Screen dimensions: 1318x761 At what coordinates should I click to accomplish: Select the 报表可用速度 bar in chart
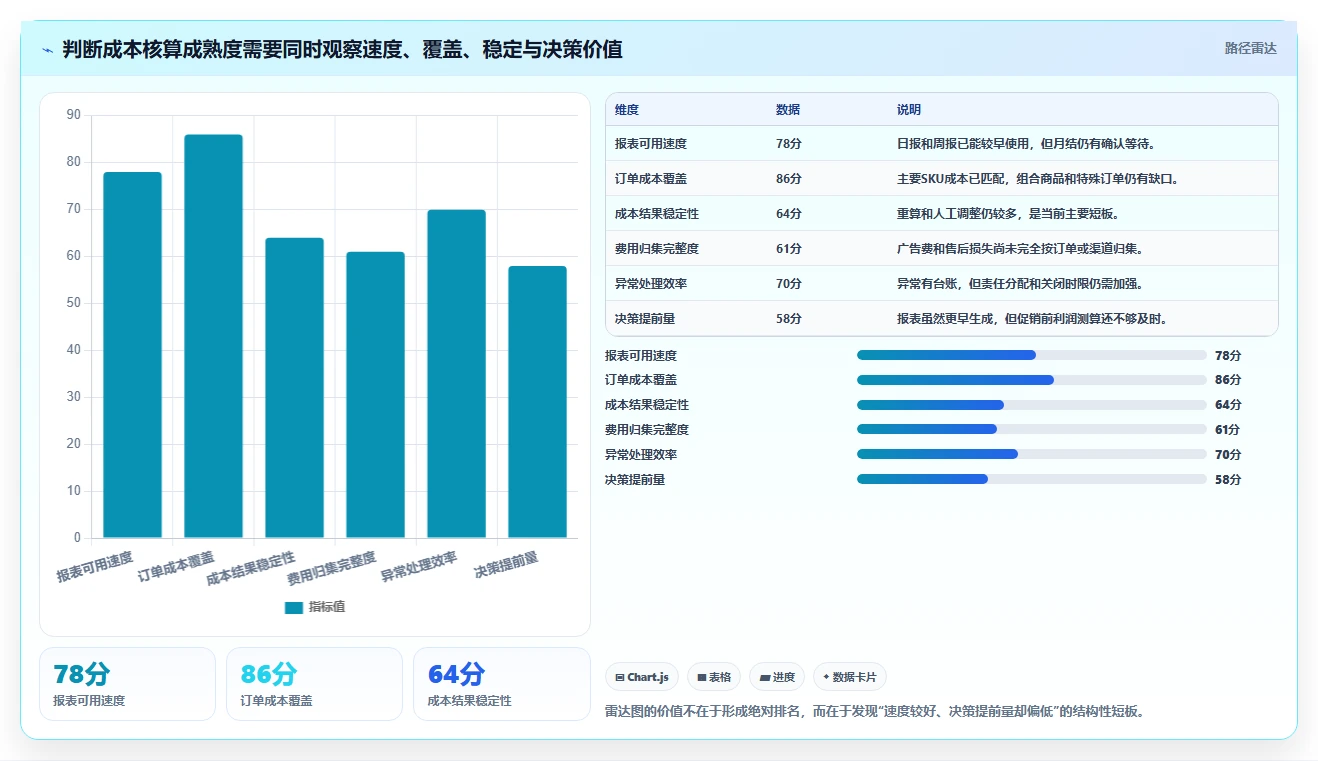click(x=132, y=355)
